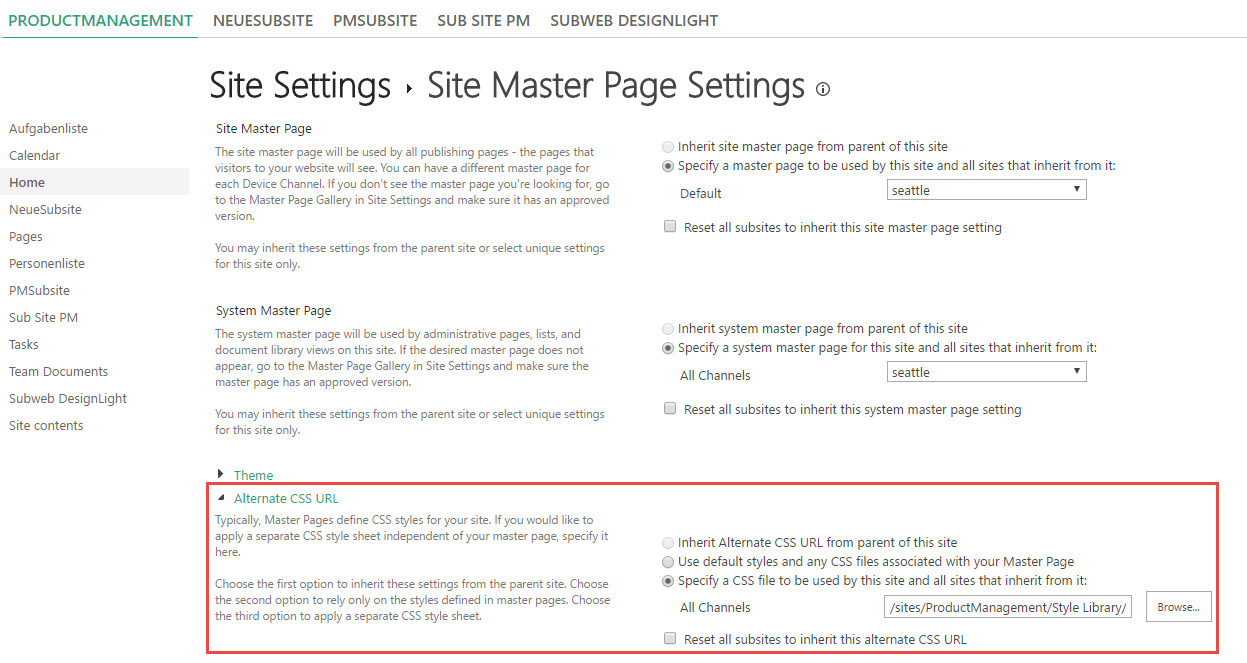This screenshot has width=1247, height=663.
Task: Click the Site Master Page section heading
Action: point(264,129)
